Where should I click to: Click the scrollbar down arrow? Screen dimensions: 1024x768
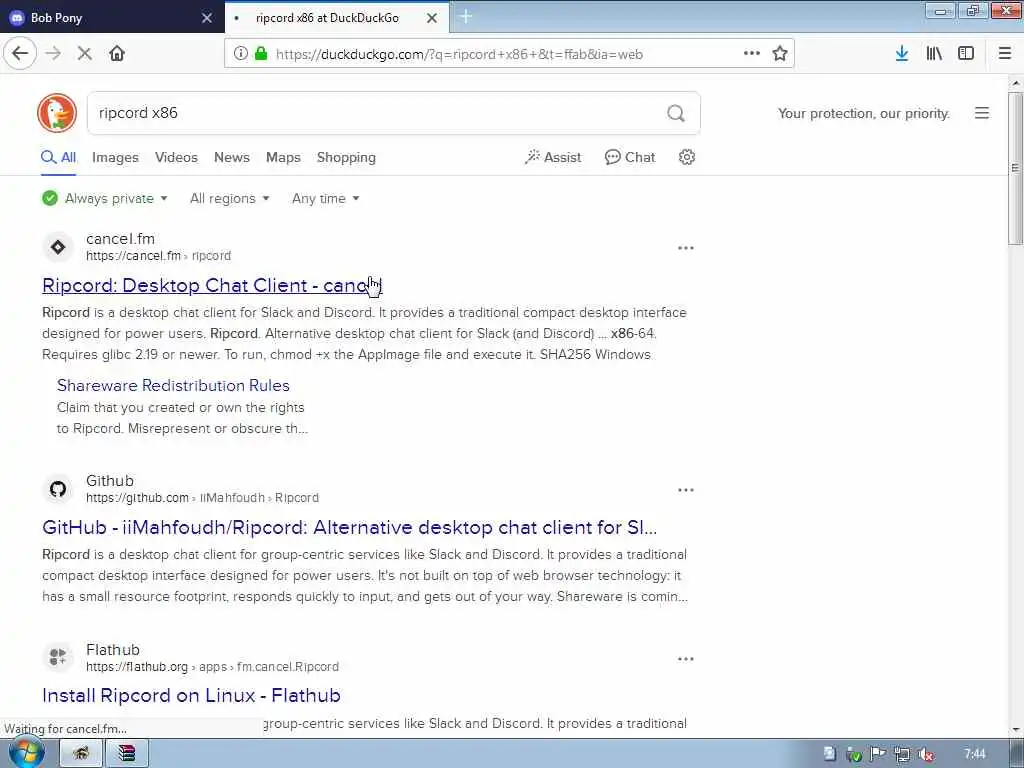point(1015,730)
